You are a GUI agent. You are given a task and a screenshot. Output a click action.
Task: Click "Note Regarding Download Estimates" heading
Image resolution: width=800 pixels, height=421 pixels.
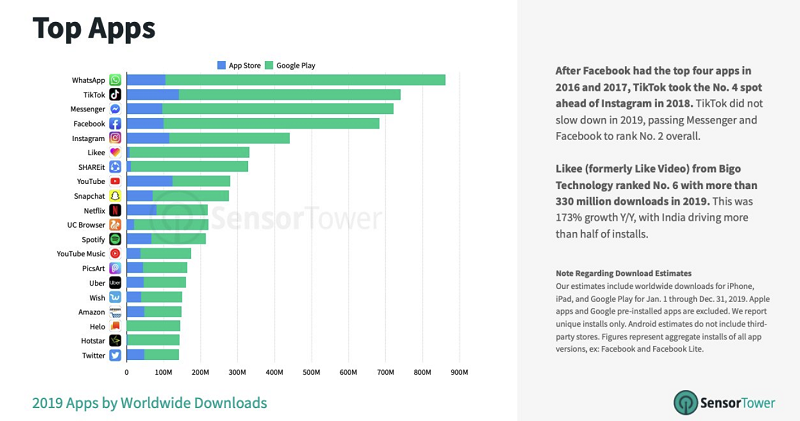coord(623,273)
